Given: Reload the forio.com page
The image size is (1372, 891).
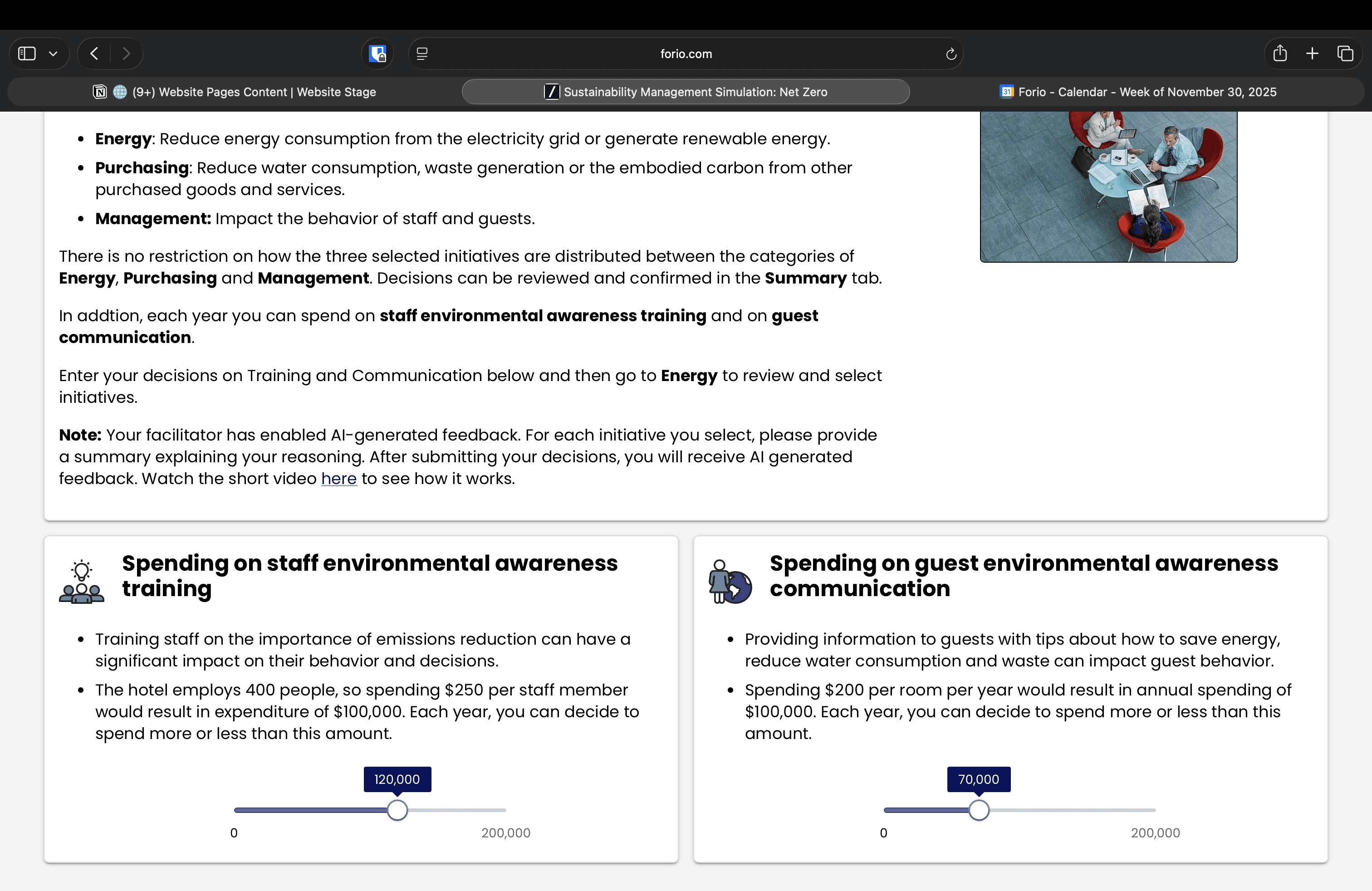Looking at the screenshot, I should 951,54.
